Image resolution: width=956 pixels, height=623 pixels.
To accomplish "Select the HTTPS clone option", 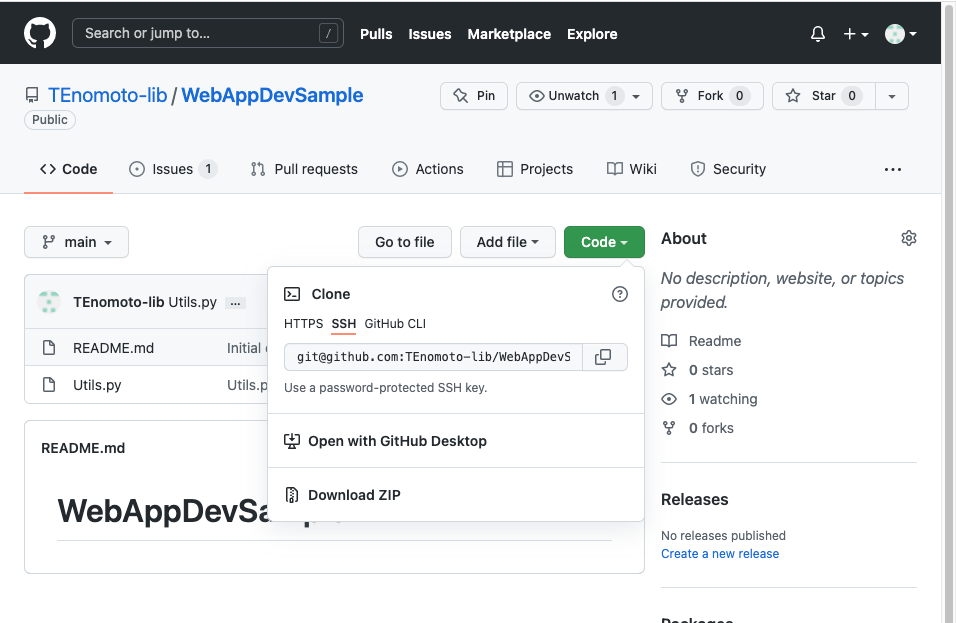I will point(304,324).
